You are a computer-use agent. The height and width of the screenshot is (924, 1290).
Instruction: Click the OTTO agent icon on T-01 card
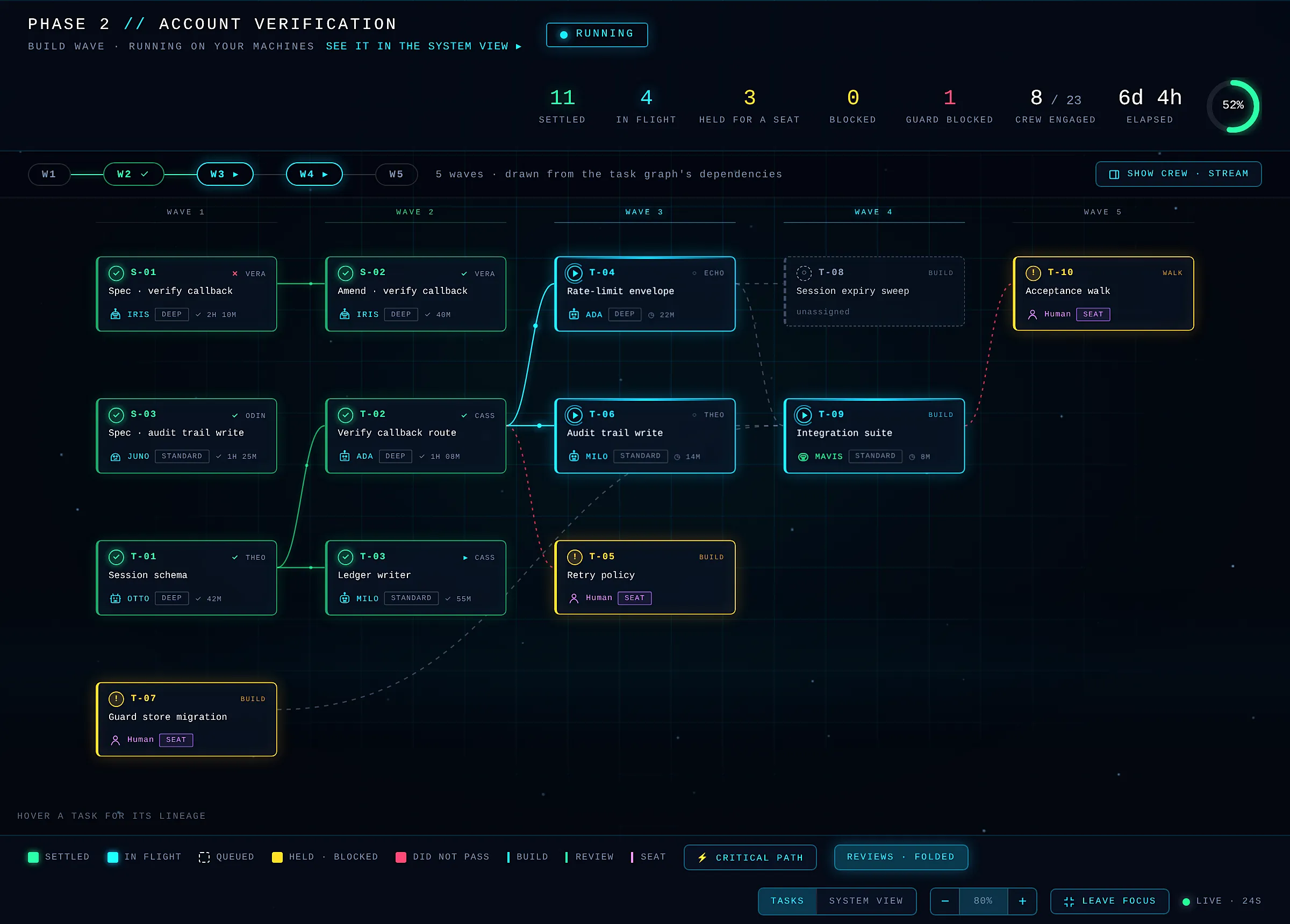(116, 598)
